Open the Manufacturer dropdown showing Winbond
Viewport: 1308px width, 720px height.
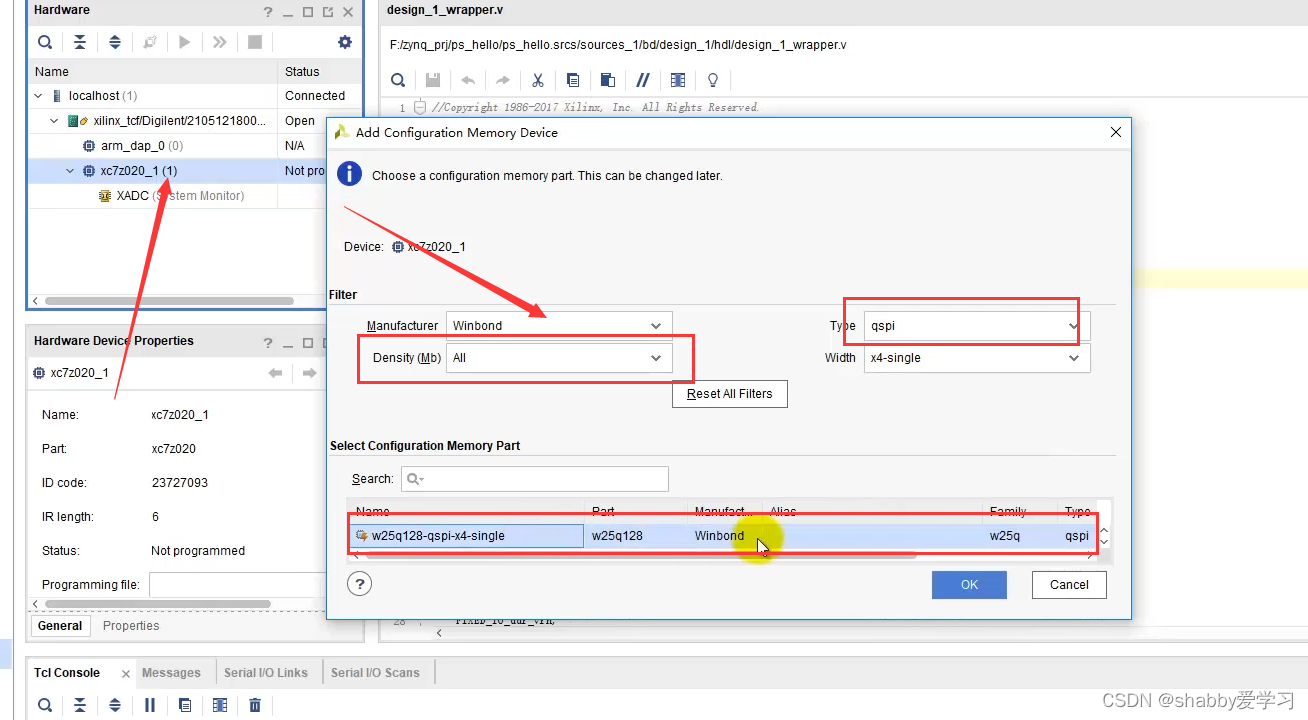558,325
